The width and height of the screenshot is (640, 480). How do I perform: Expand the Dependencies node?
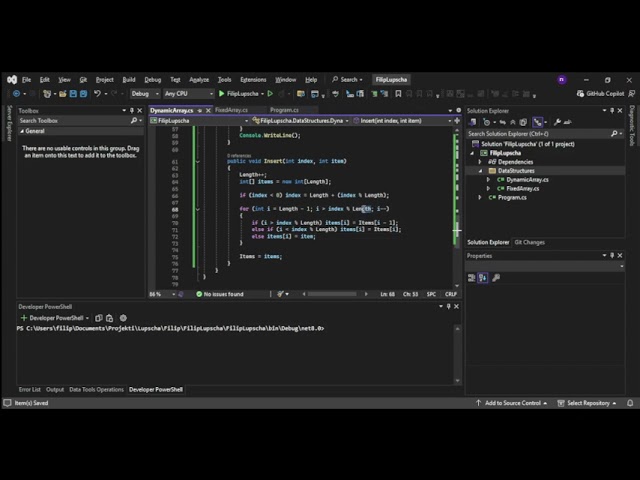480,162
